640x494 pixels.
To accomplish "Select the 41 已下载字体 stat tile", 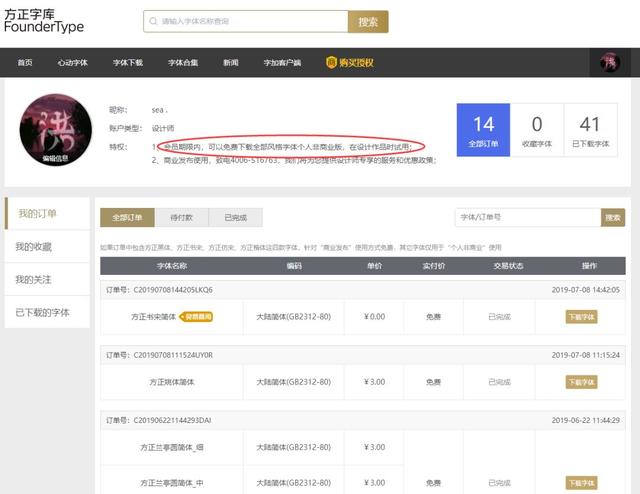I will click(x=590, y=130).
